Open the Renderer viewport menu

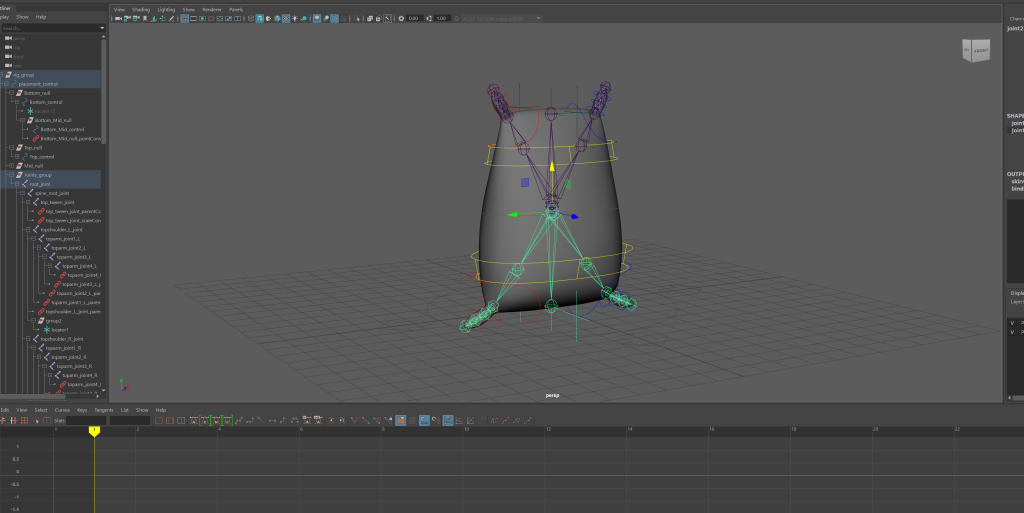[212, 9]
